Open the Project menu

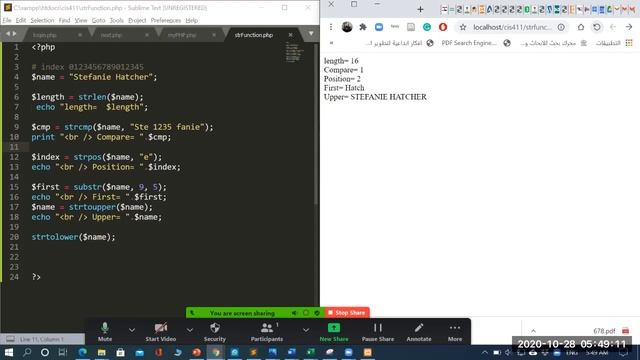pyautogui.click(x=137, y=20)
